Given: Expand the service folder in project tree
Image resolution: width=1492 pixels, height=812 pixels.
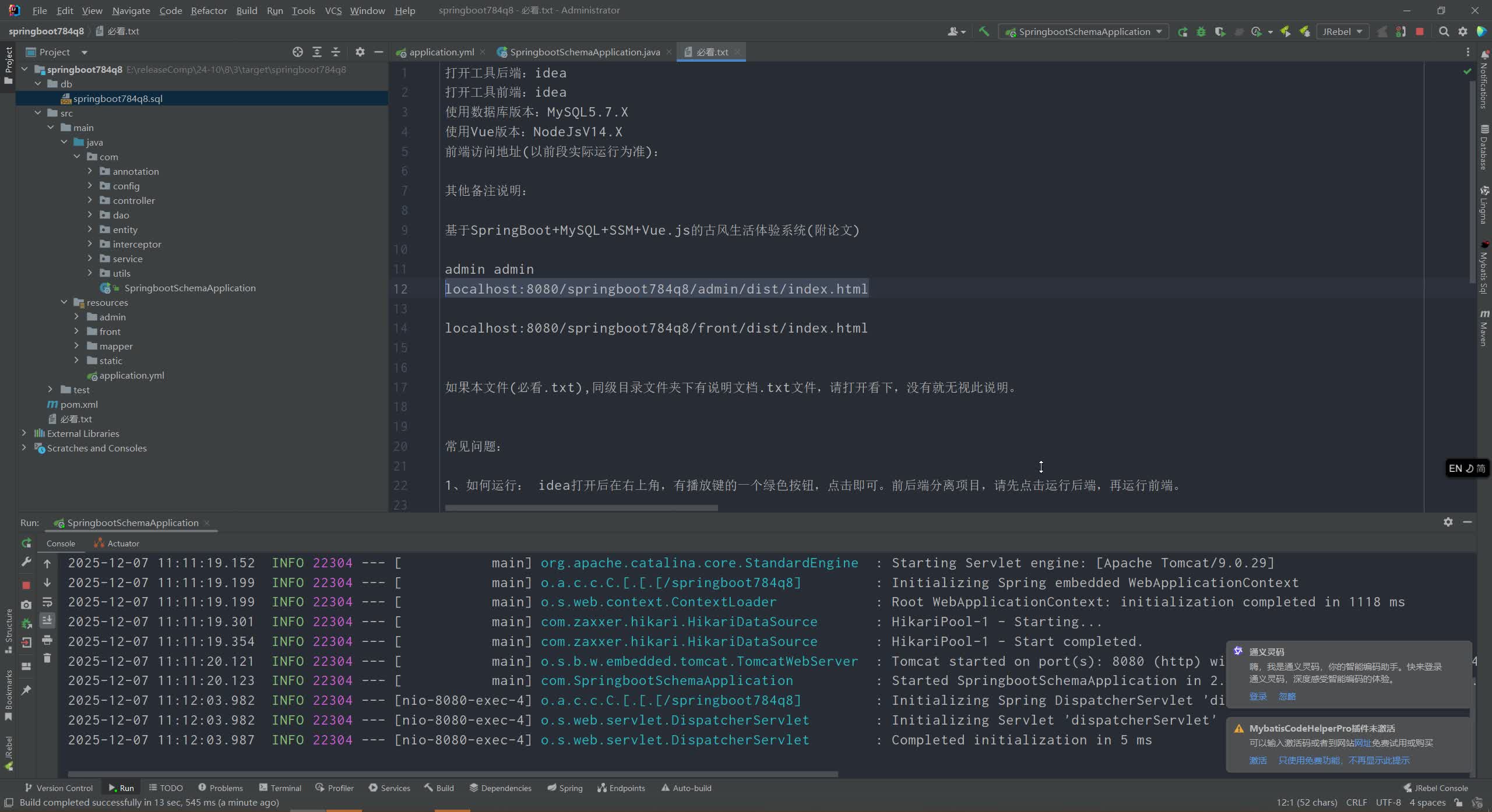Looking at the screenshot, I should click(90, 258).
